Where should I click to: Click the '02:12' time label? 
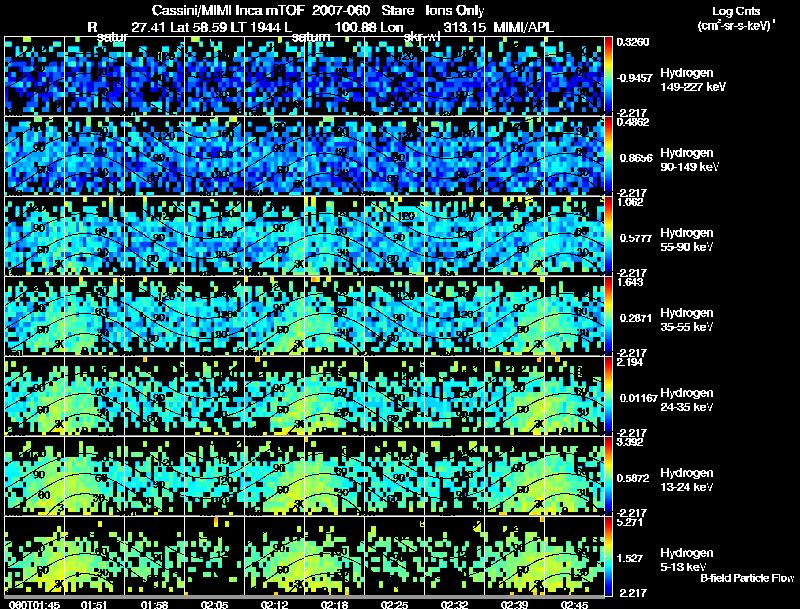point(274,604)
